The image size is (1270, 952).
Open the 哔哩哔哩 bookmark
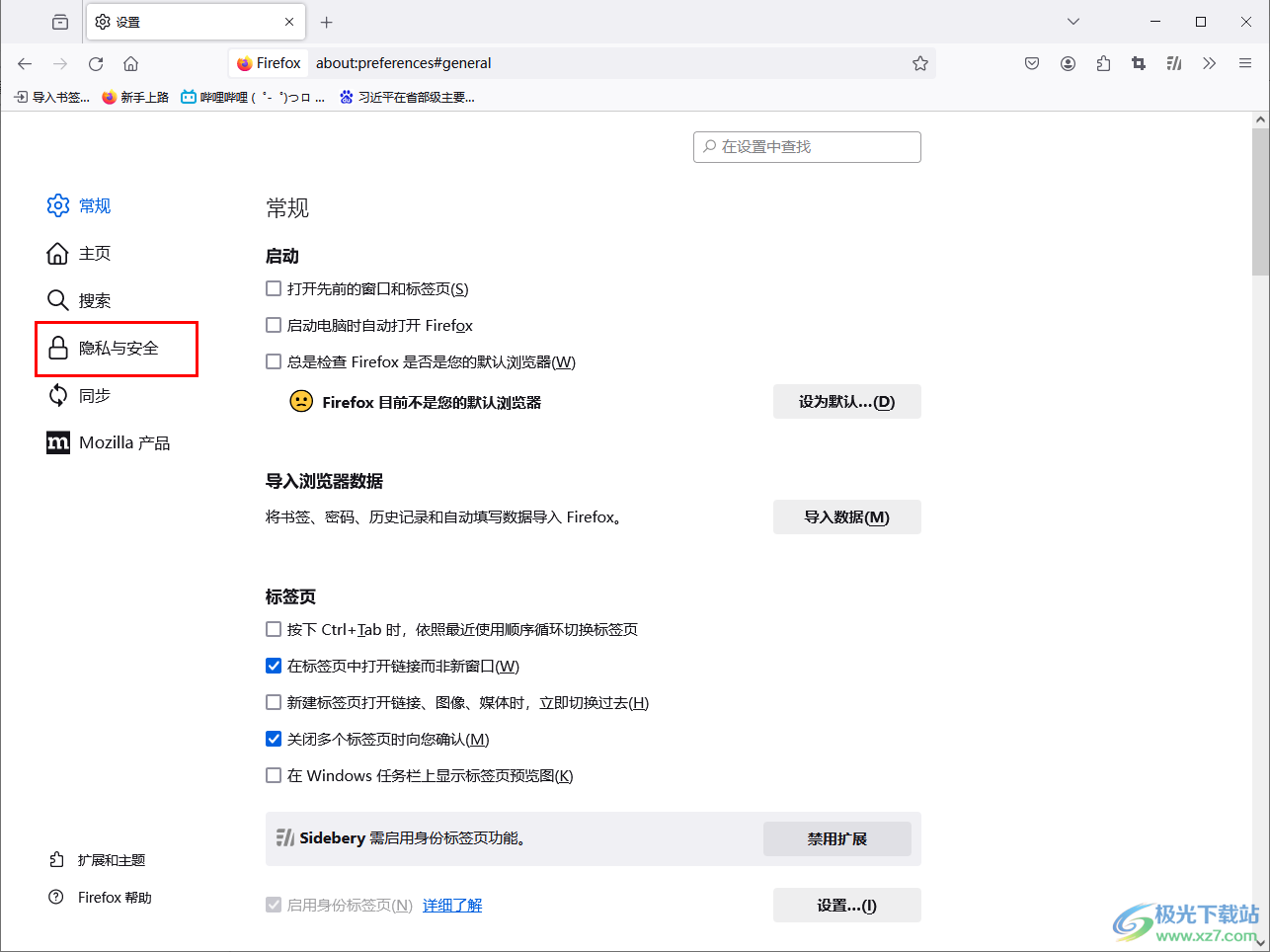point(253,97)
